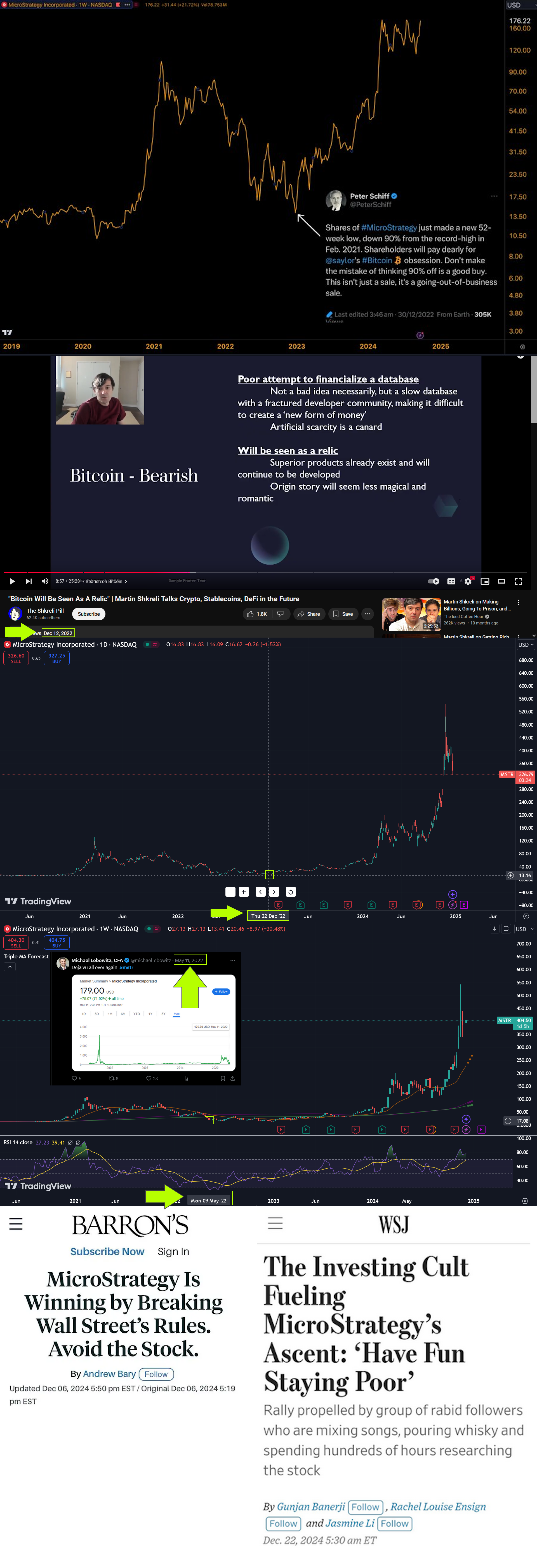
Task: Click the square icon beside weekly chart USD
Action: [x=505, y=929]
